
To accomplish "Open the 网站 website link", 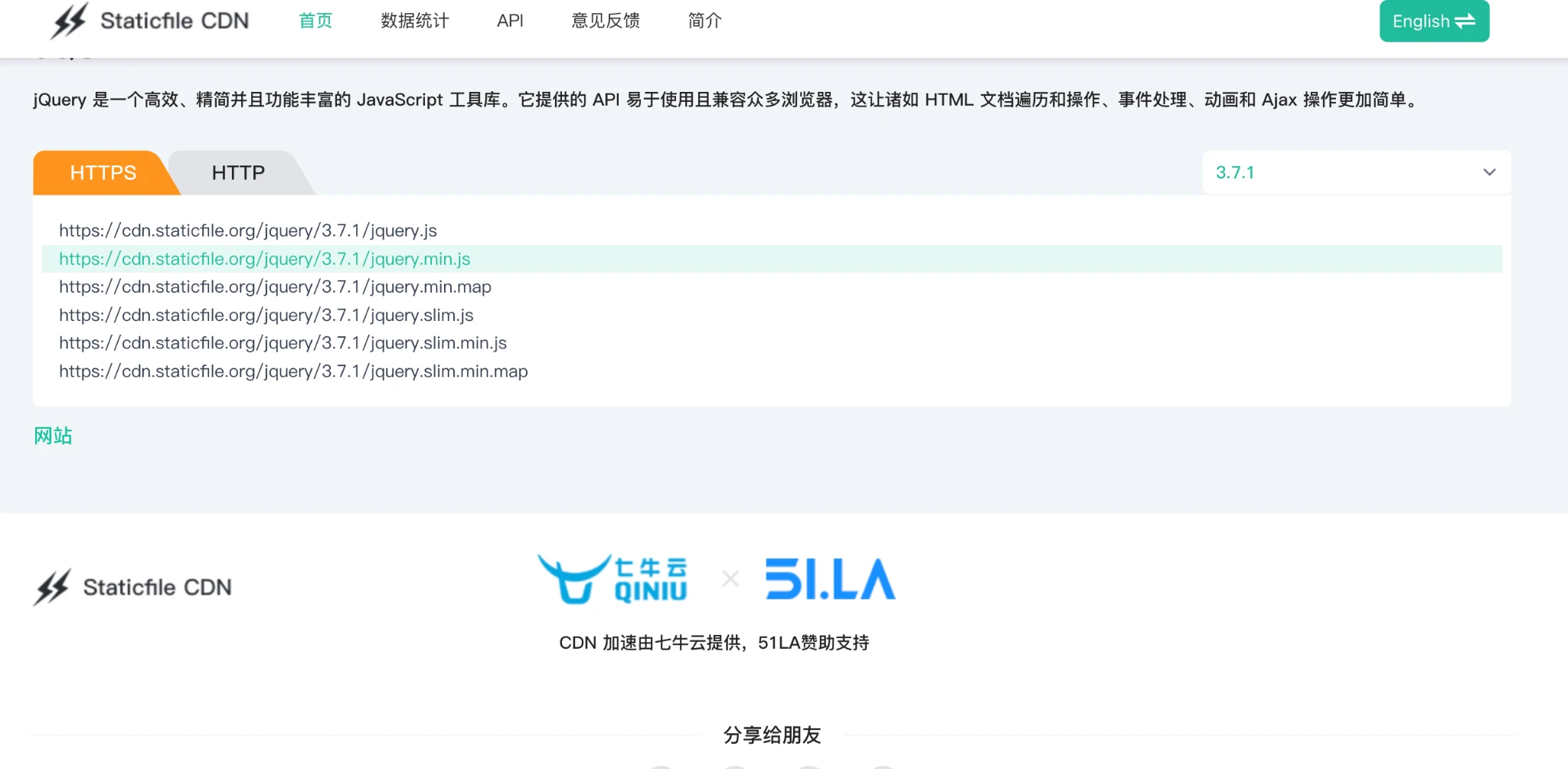I will coord(53,436).
